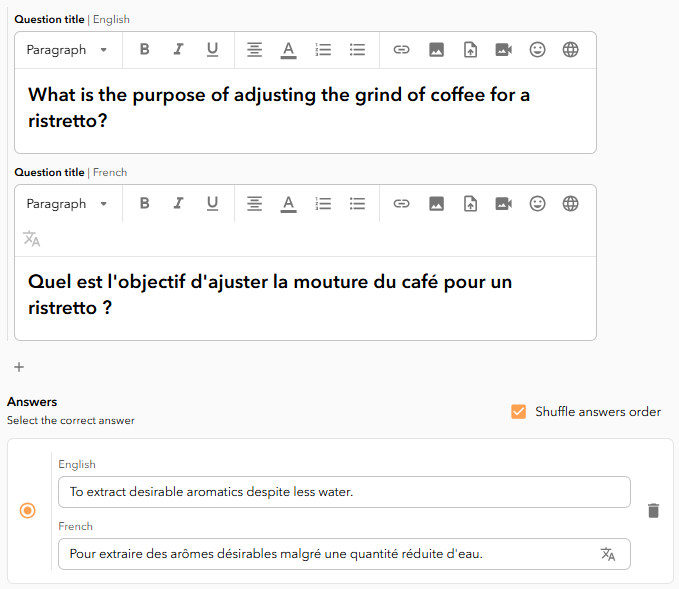Apply italic in French question toolbar

click(x=178, y=203)
